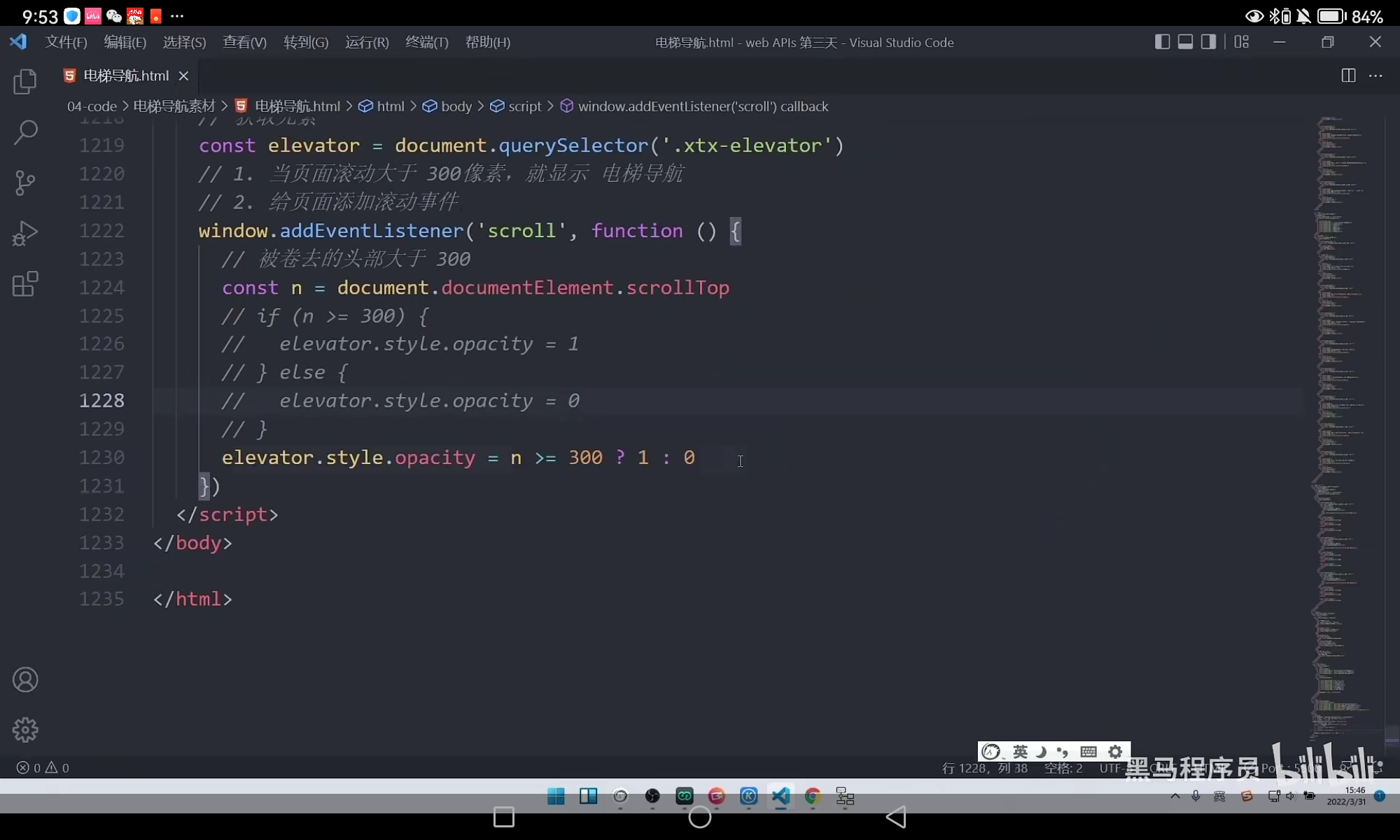1400x840 pixels.
Task: Launch OBS Studio from the taskbar
Action: coord(651,796)
